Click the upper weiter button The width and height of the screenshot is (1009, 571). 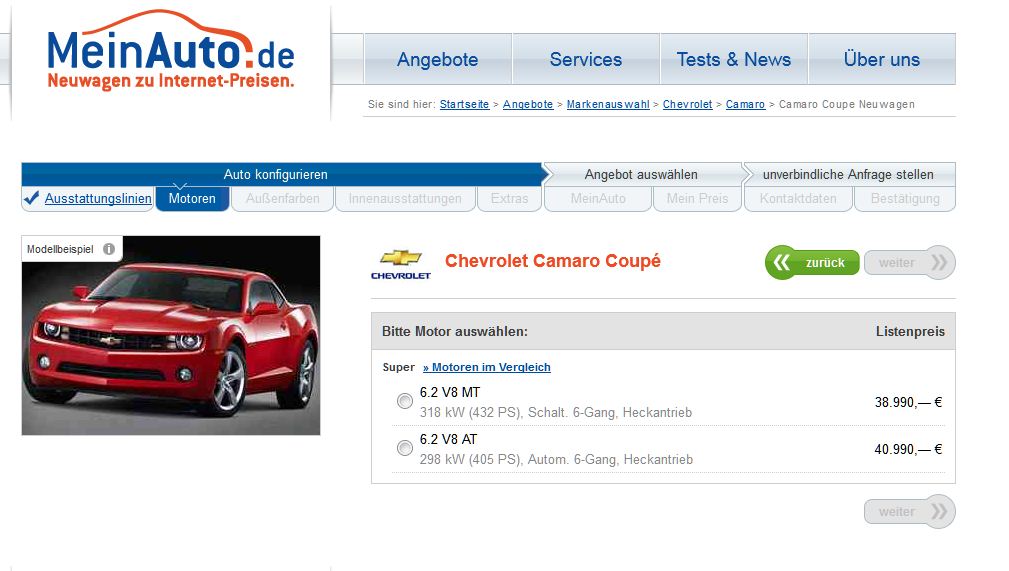(909, 262)
